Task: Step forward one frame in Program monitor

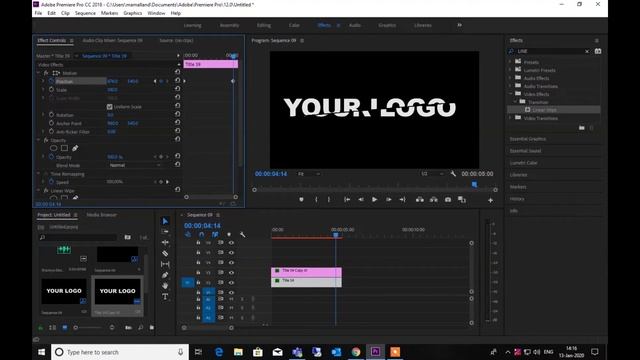Action: pyautogui.click(x=389, y=200)
